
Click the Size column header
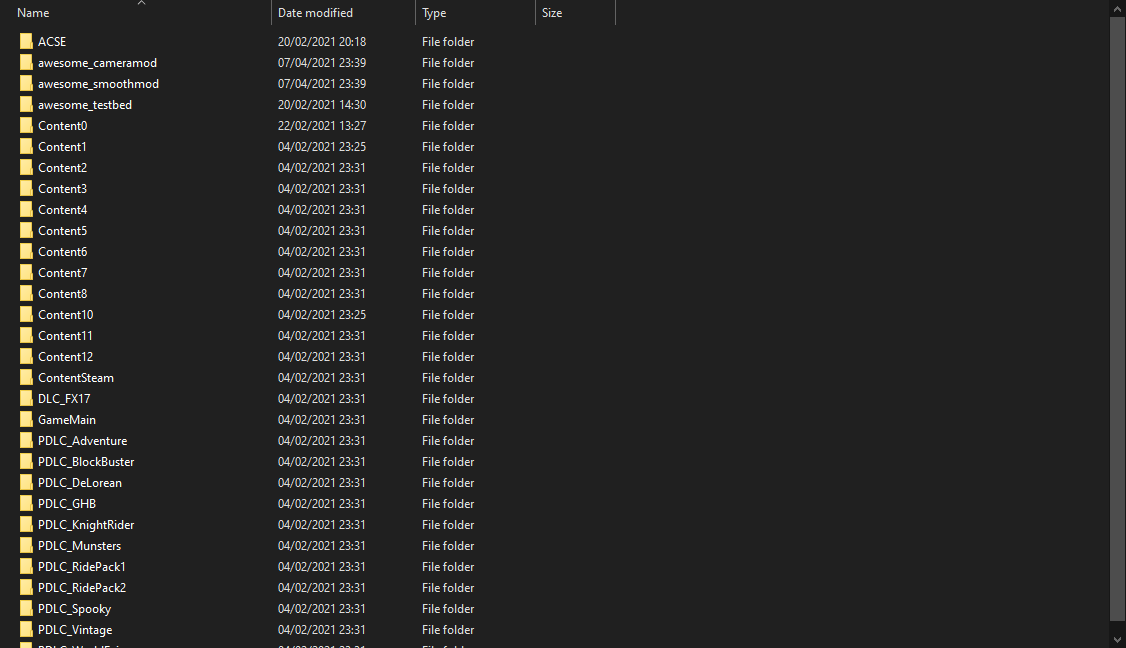click(551, 12)
